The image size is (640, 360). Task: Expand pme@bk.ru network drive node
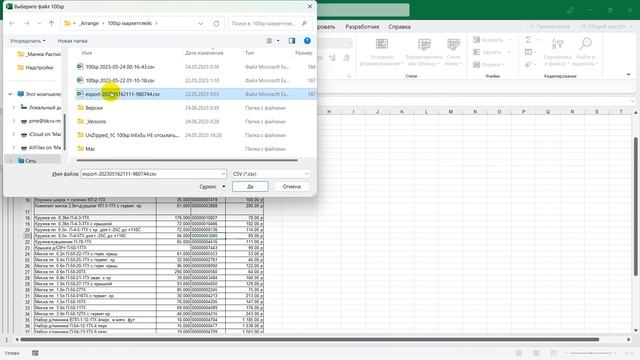[x=13, y=121]
